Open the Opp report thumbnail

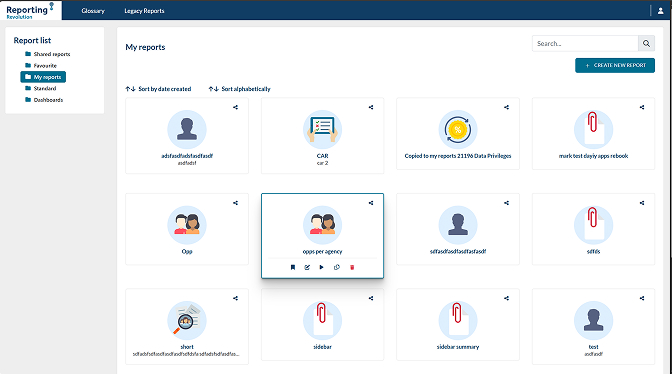(187, 225)
